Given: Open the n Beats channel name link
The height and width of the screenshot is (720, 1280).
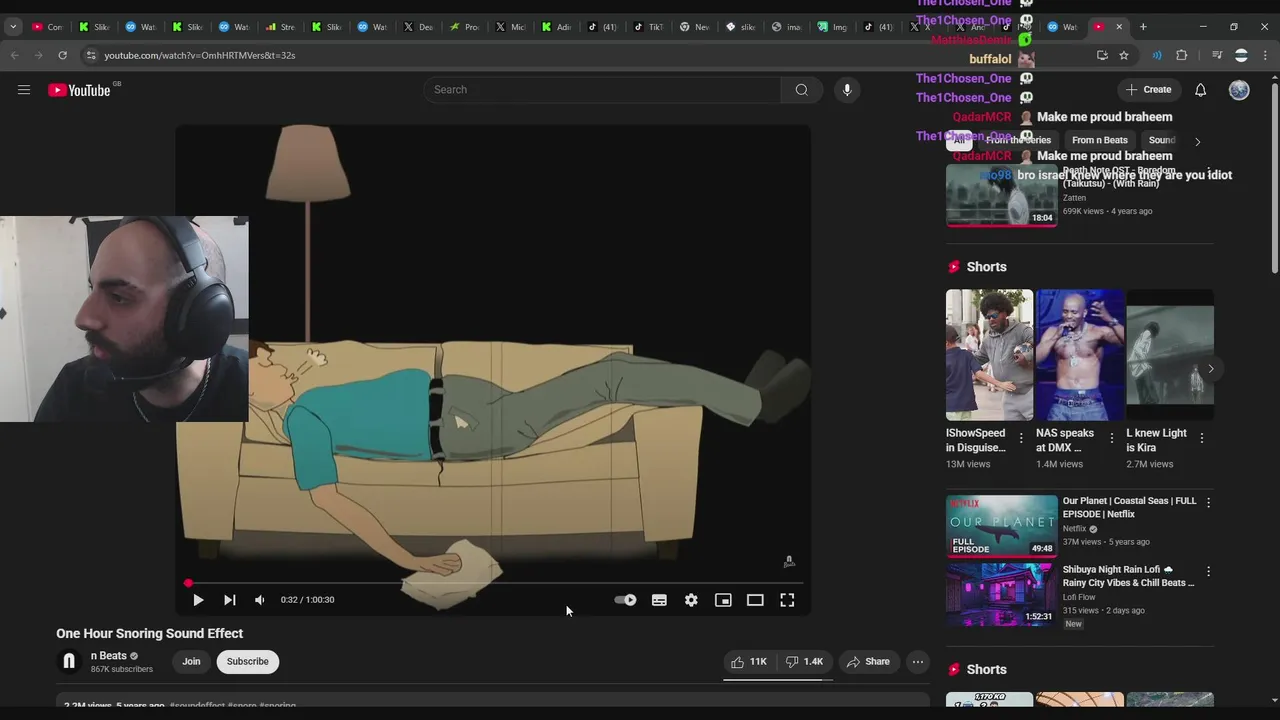Looking at the screenshot, I should [109, 656].
